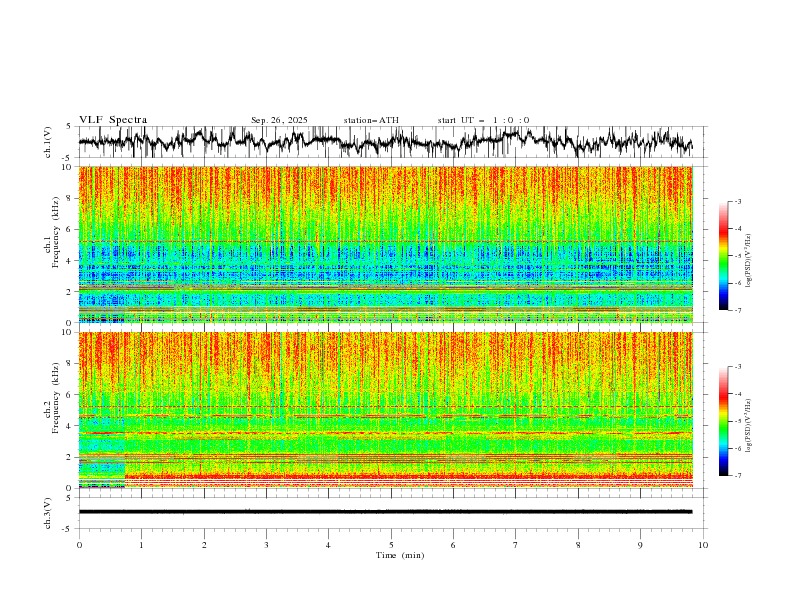This screenshot has height=612, width=792.
Task: Click the "-5" tick on ch.2 colorbar
Action: tap(737, 421)
